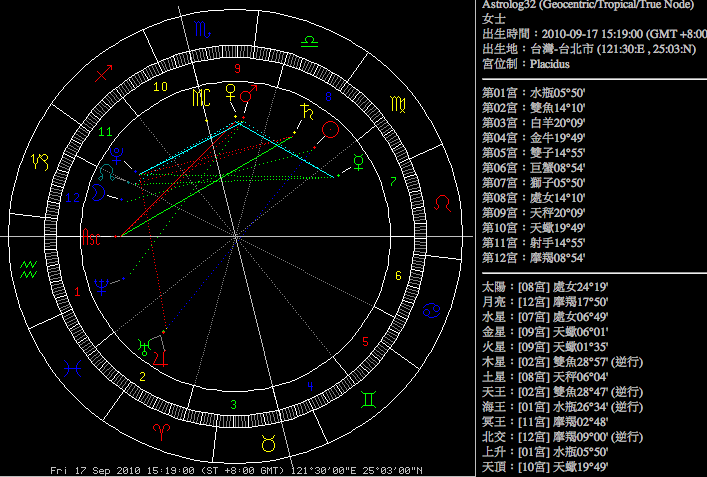Click the Taurus zodiac glyph
Screen dimensions: 707x477
tap(269, 441)
